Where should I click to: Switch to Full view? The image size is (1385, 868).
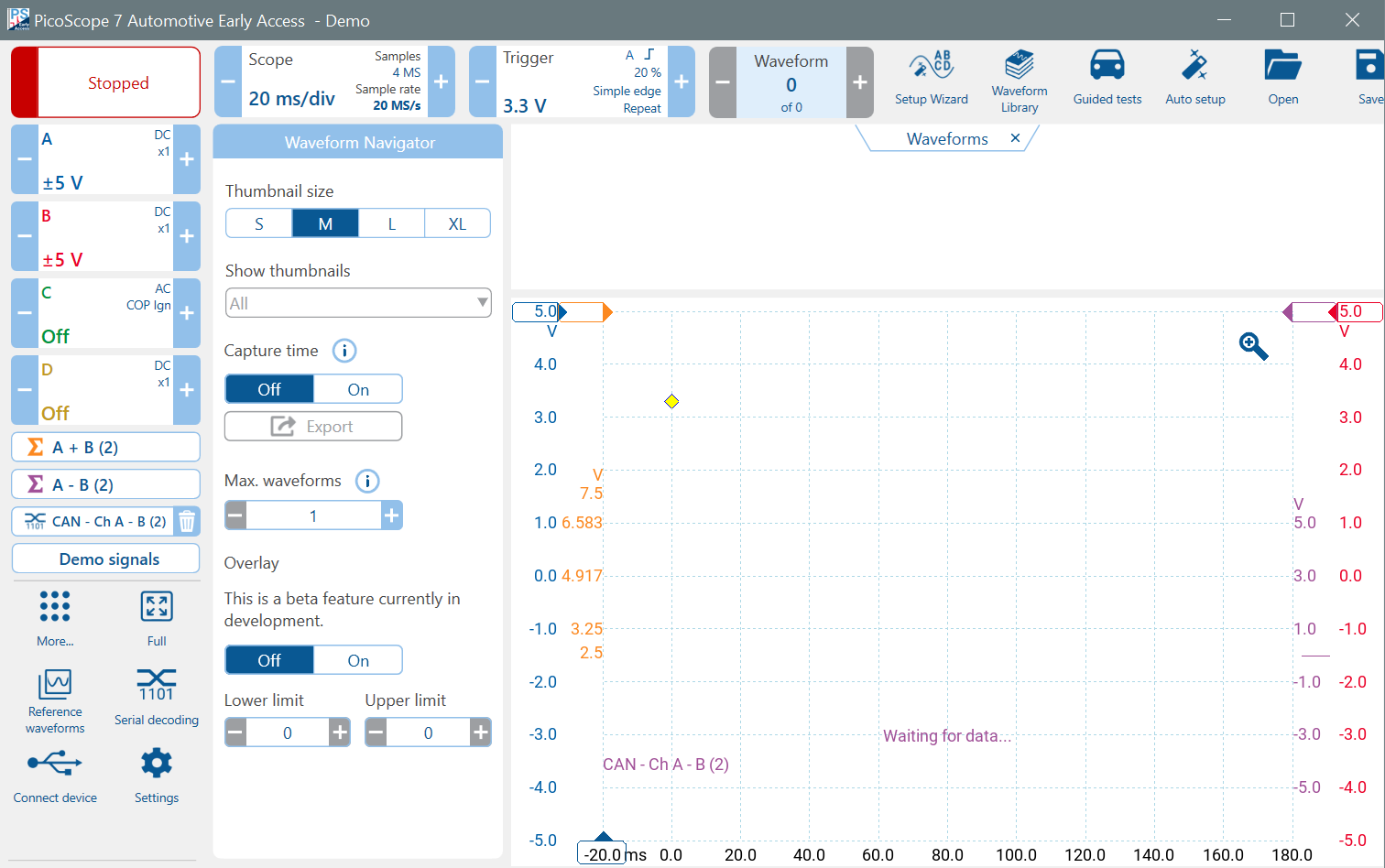tap(157, 618)
